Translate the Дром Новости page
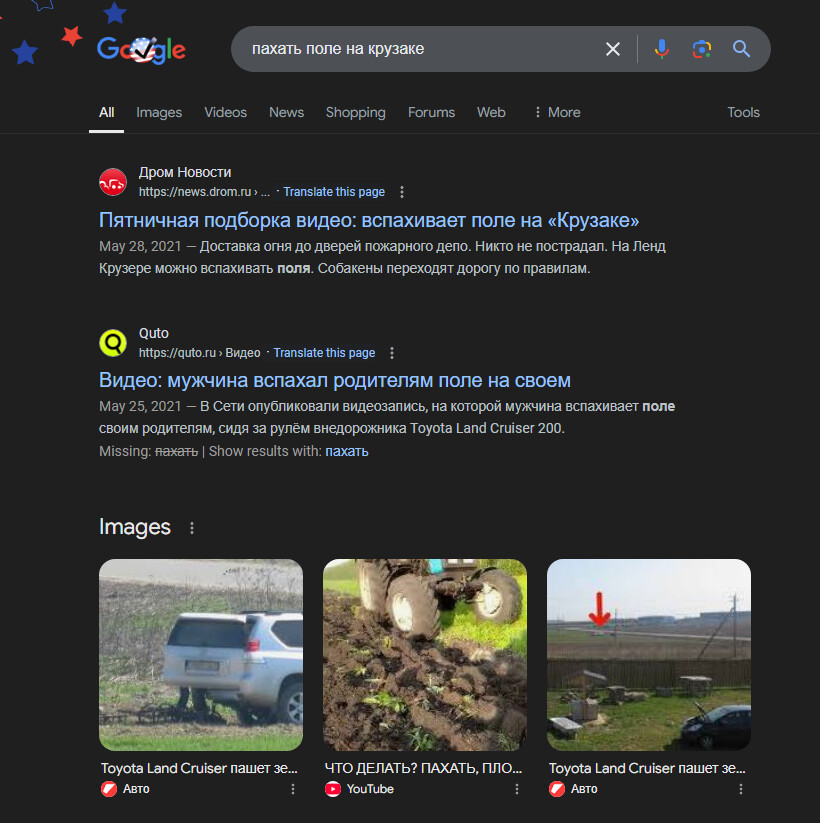 [334, 192]
